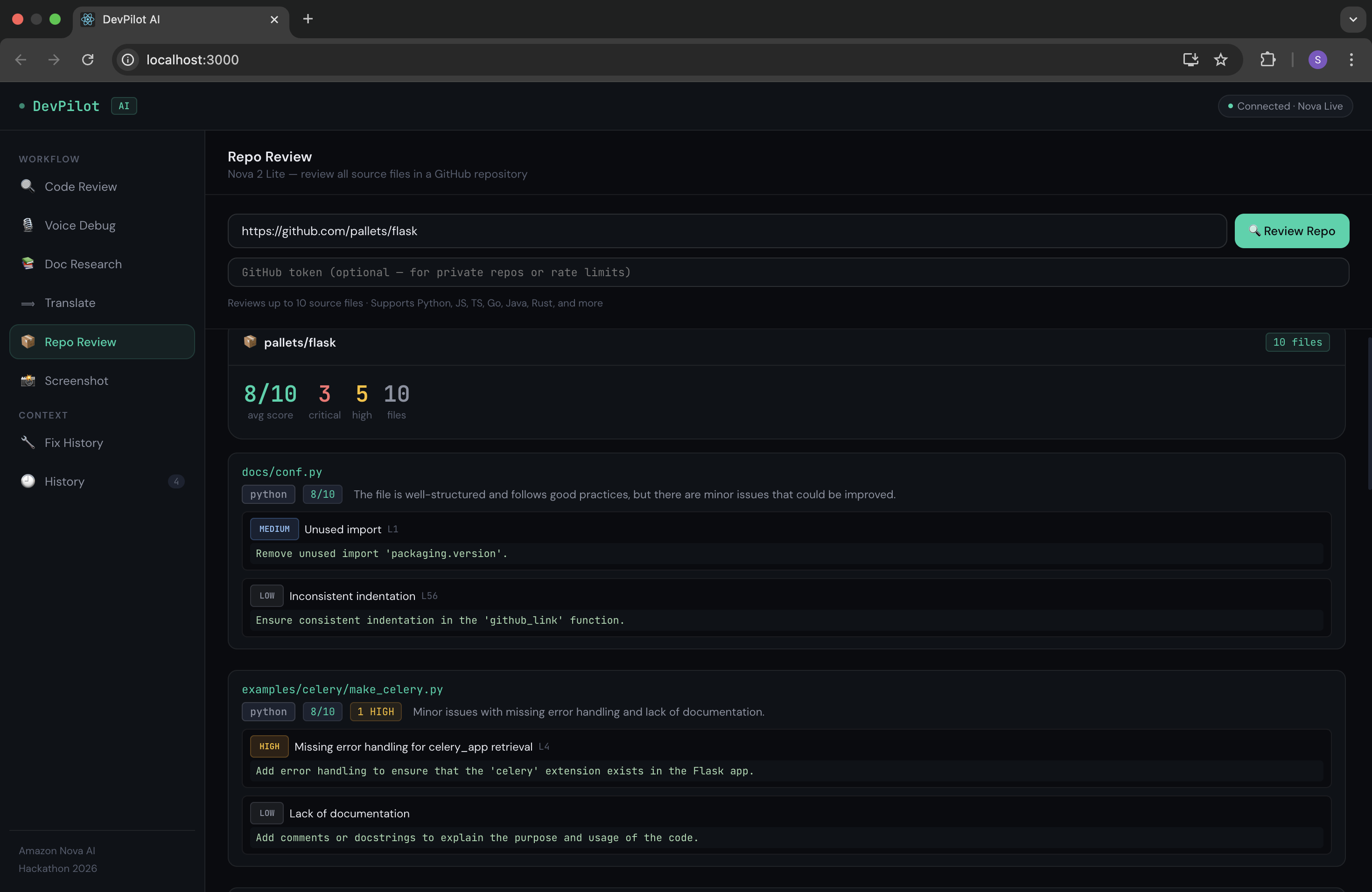Open the History clock icon

28,481
